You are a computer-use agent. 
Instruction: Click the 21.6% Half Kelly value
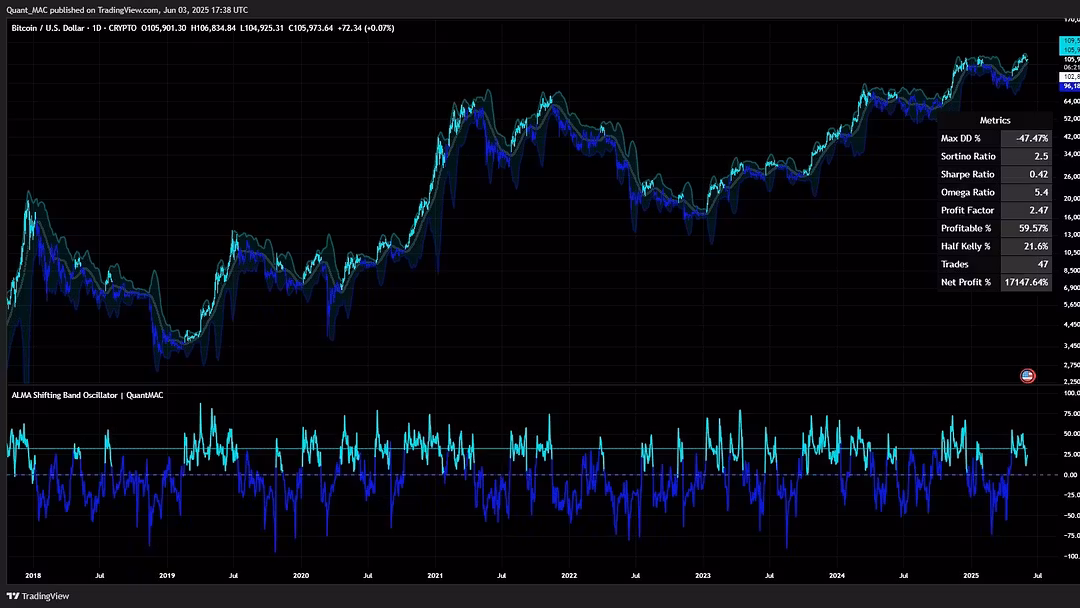(x=1036, y=246)
